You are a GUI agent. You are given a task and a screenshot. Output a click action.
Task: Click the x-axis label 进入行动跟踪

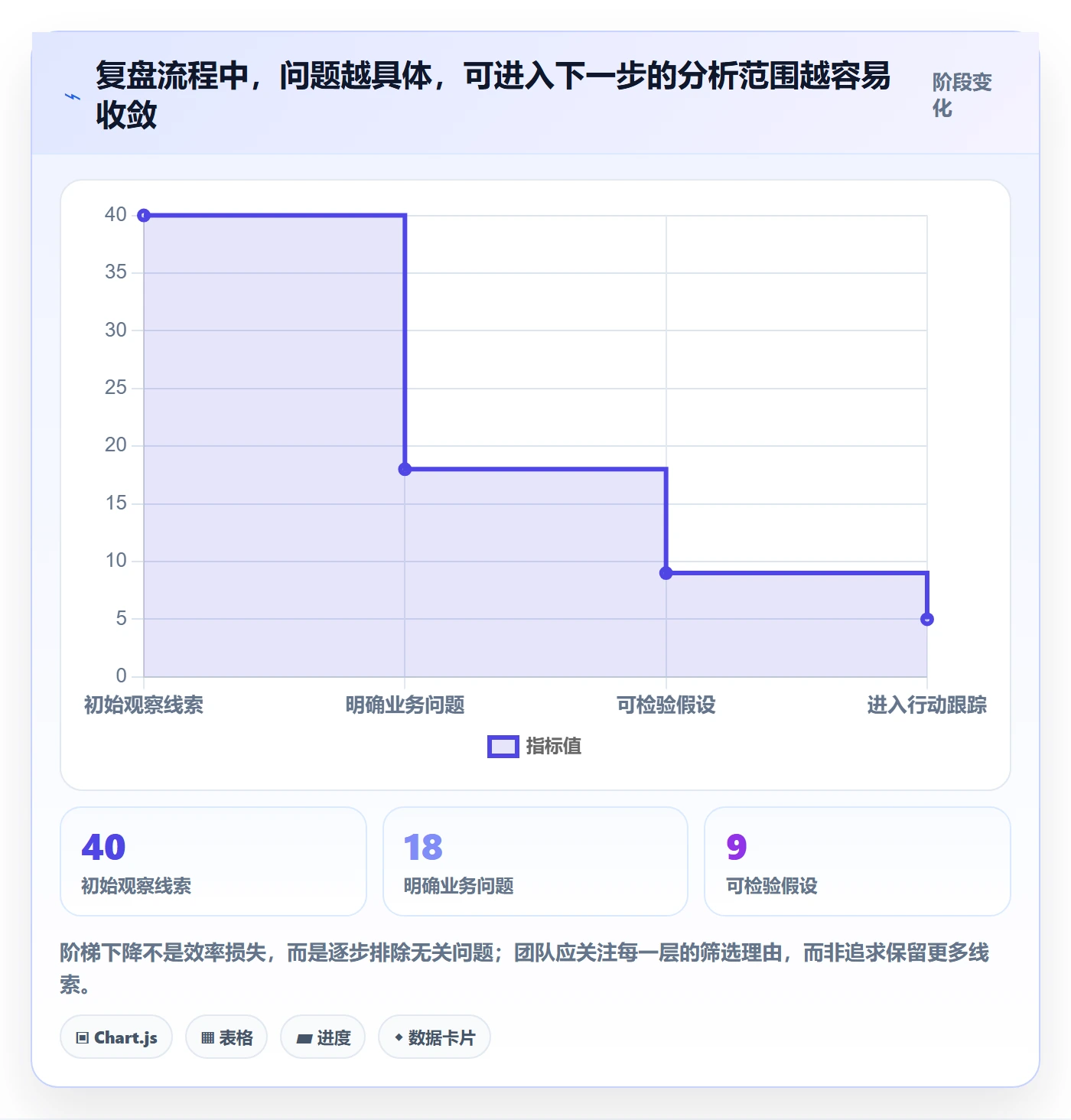coord(927,705)
